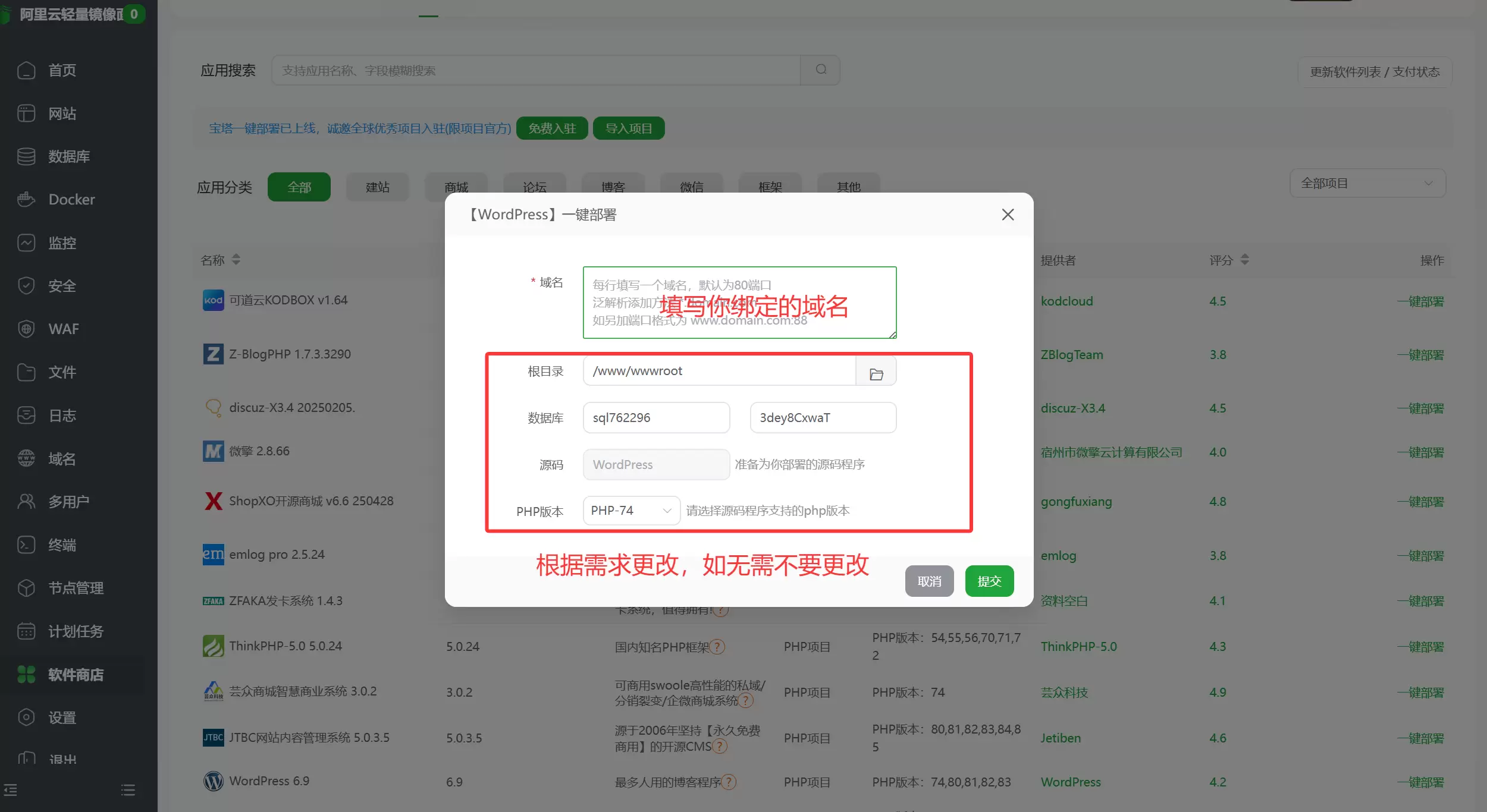The height and width of the screenshot is (812, 1487).
Task: Select the 建站 category tab
Action: (377, 187)
